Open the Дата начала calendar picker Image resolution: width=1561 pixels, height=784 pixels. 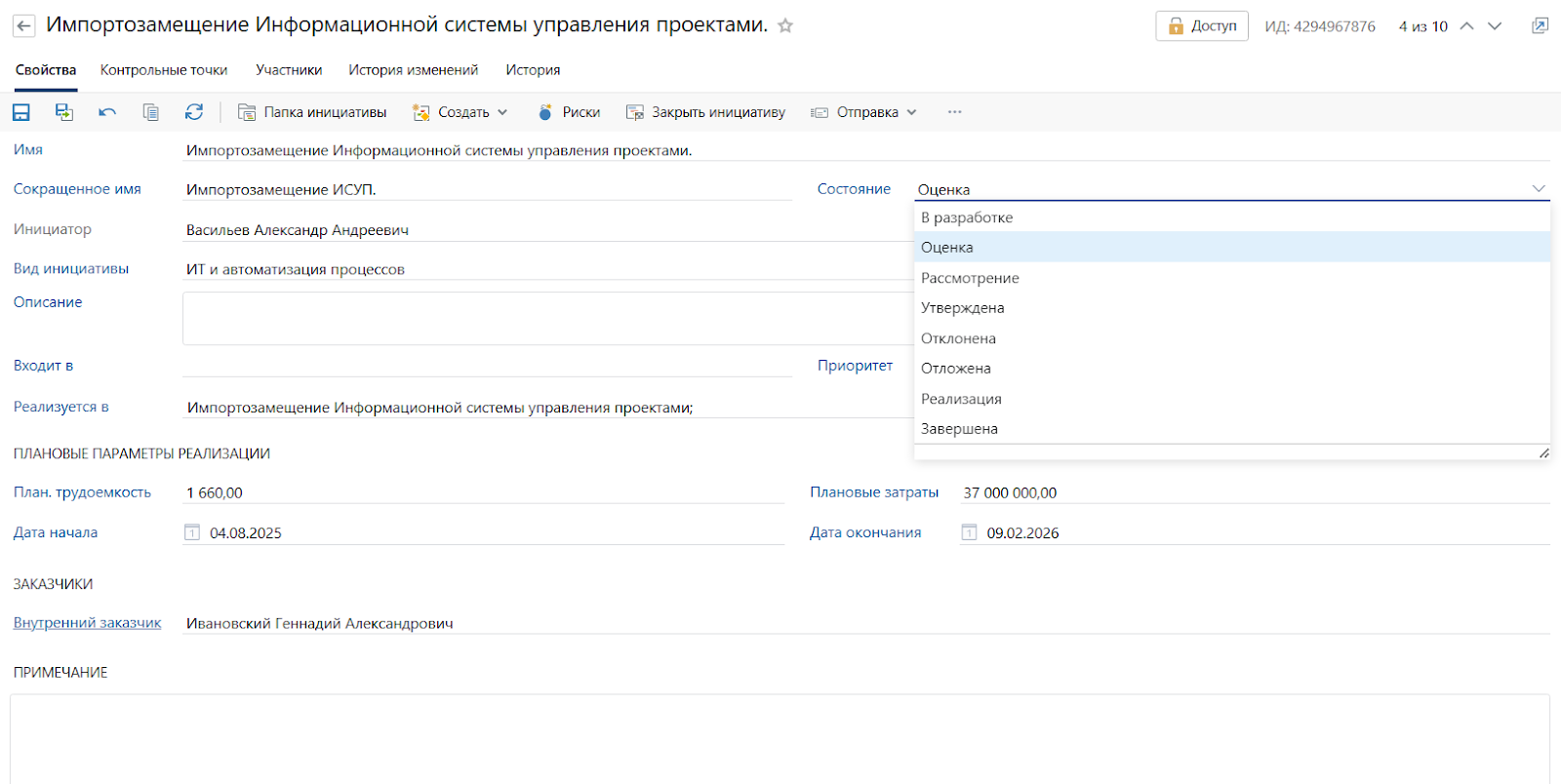point(192,532)
